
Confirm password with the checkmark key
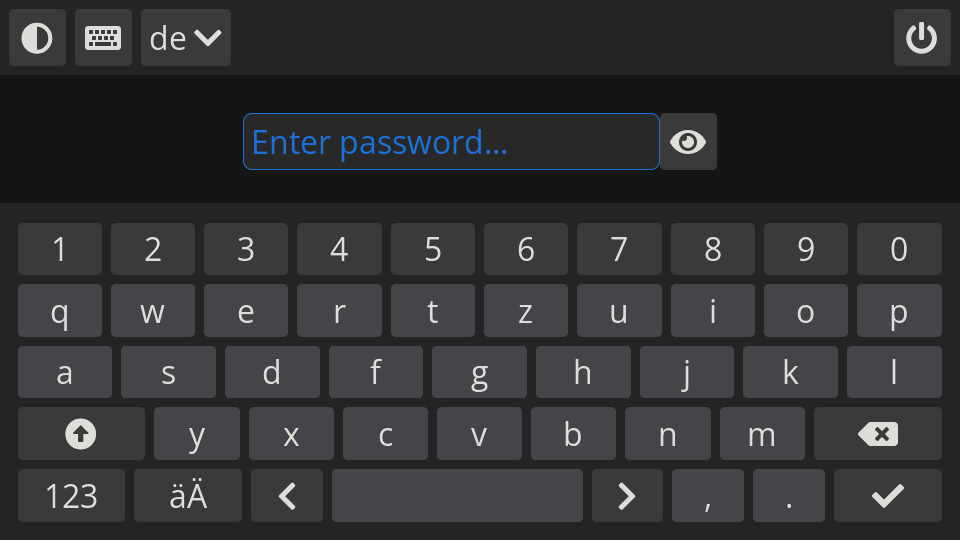point(888,495)
